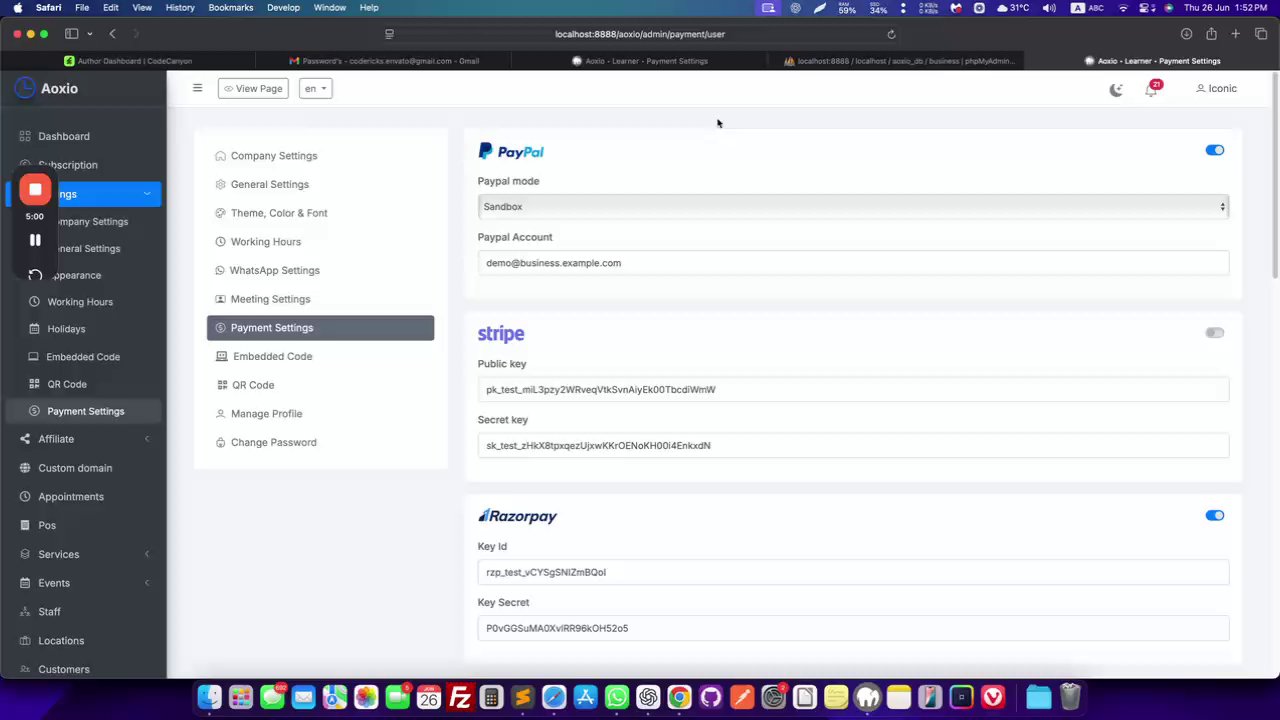Open the Safari share icon
The image size is (1280, 720).
(x=1211, y=34)
